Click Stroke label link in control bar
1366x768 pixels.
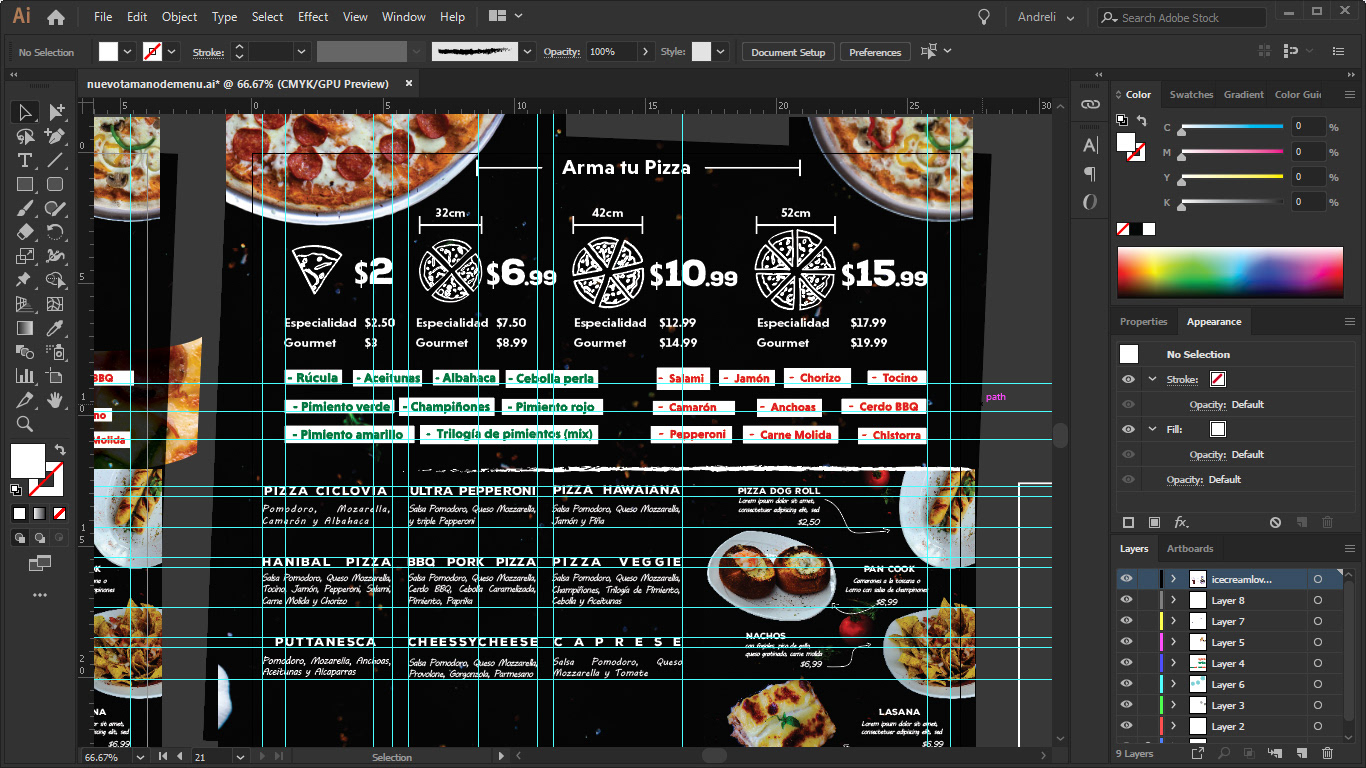point(208,52)
